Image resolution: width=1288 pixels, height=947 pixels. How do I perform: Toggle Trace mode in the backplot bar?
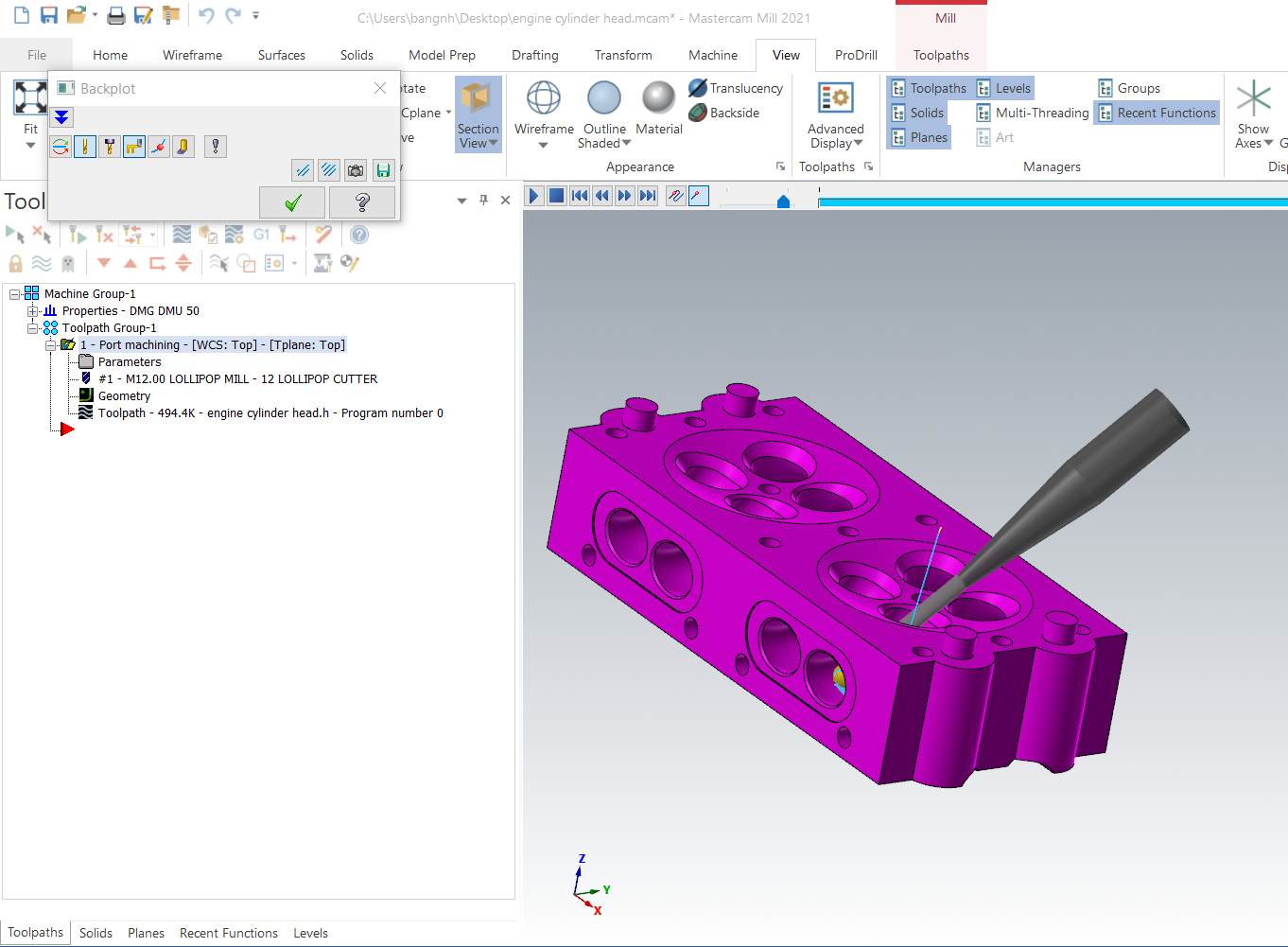point(675,196)
